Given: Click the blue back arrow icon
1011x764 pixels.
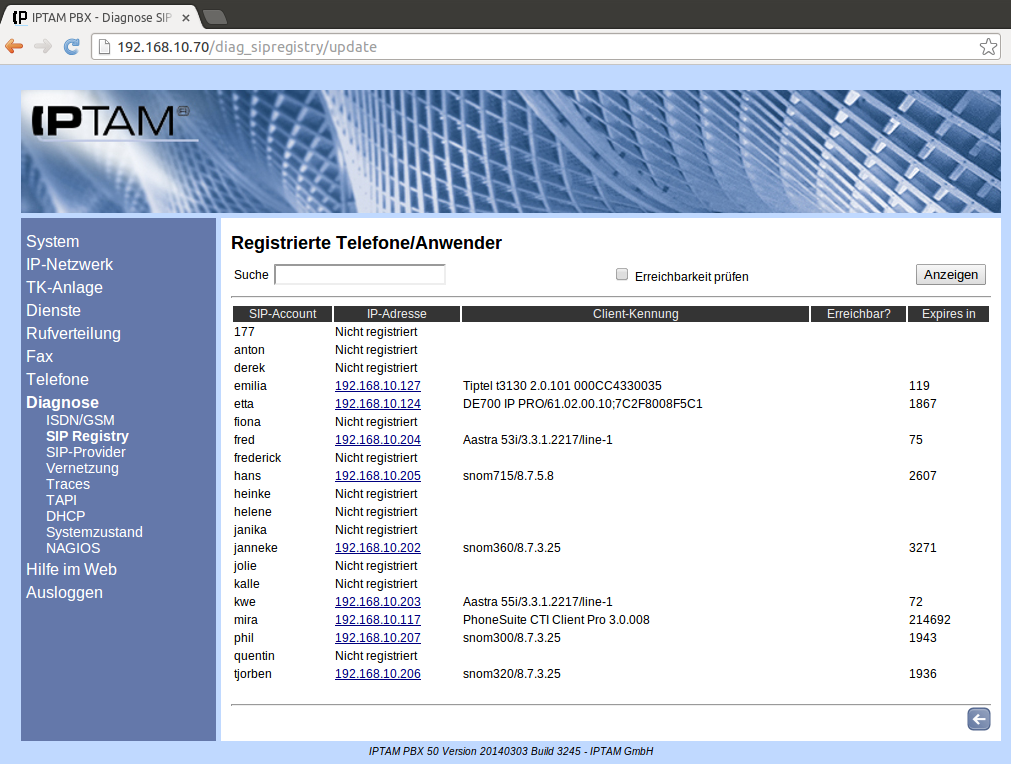Looking at the screenshot, I should (x=978, y=719).
